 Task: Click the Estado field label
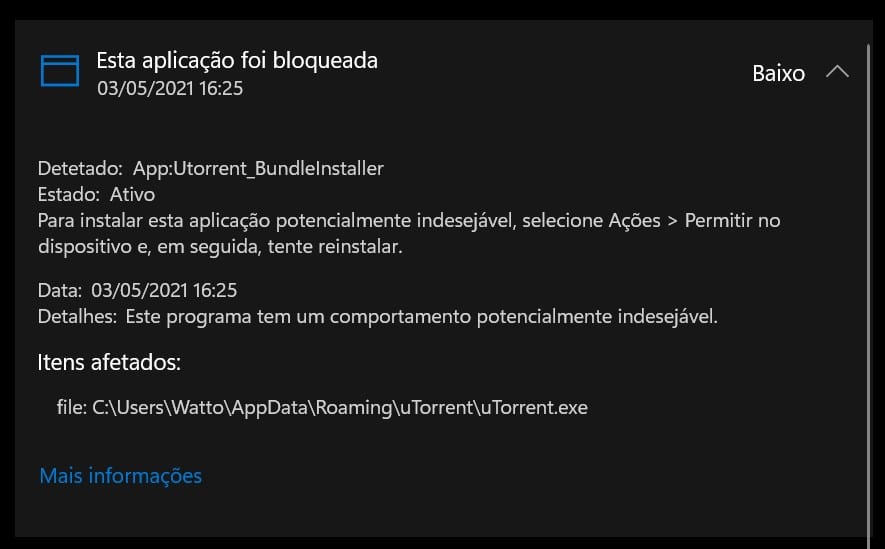[x=68, y=194]
